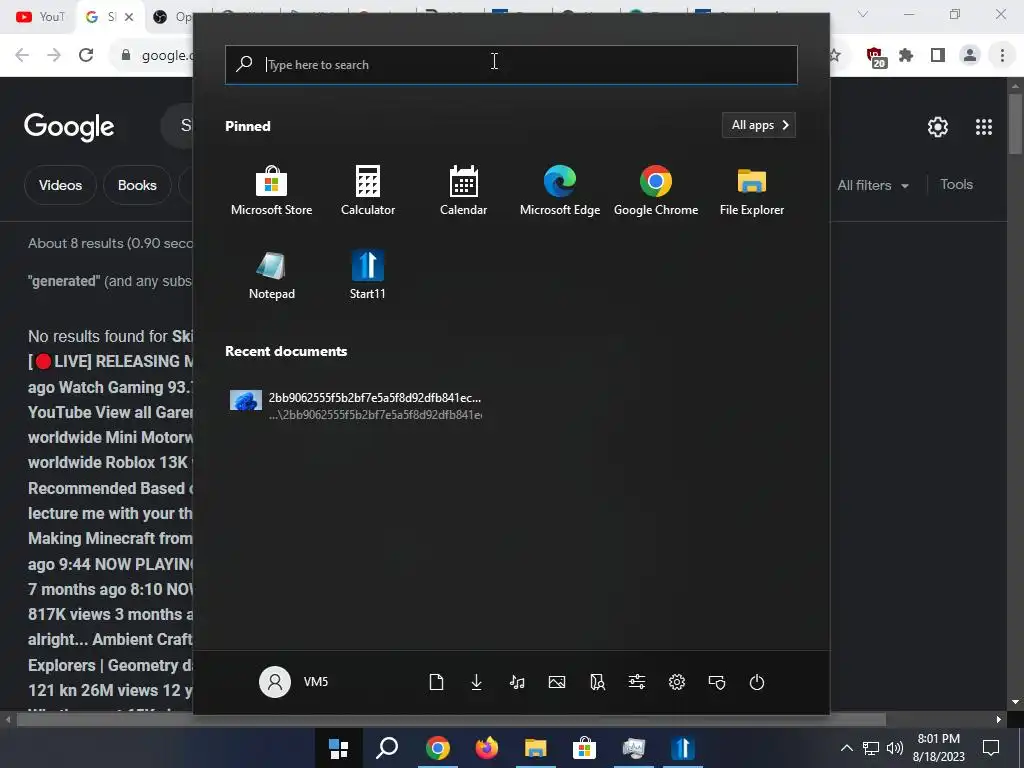Click the Tools button on Google results
The image size is (1024, 768).
coord(956,185)
